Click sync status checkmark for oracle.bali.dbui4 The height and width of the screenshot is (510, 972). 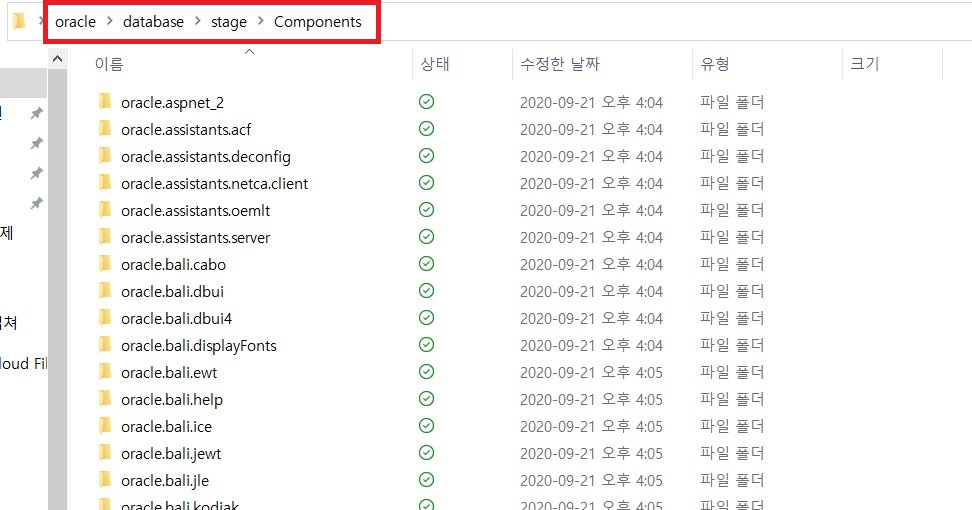coord(426,318)
